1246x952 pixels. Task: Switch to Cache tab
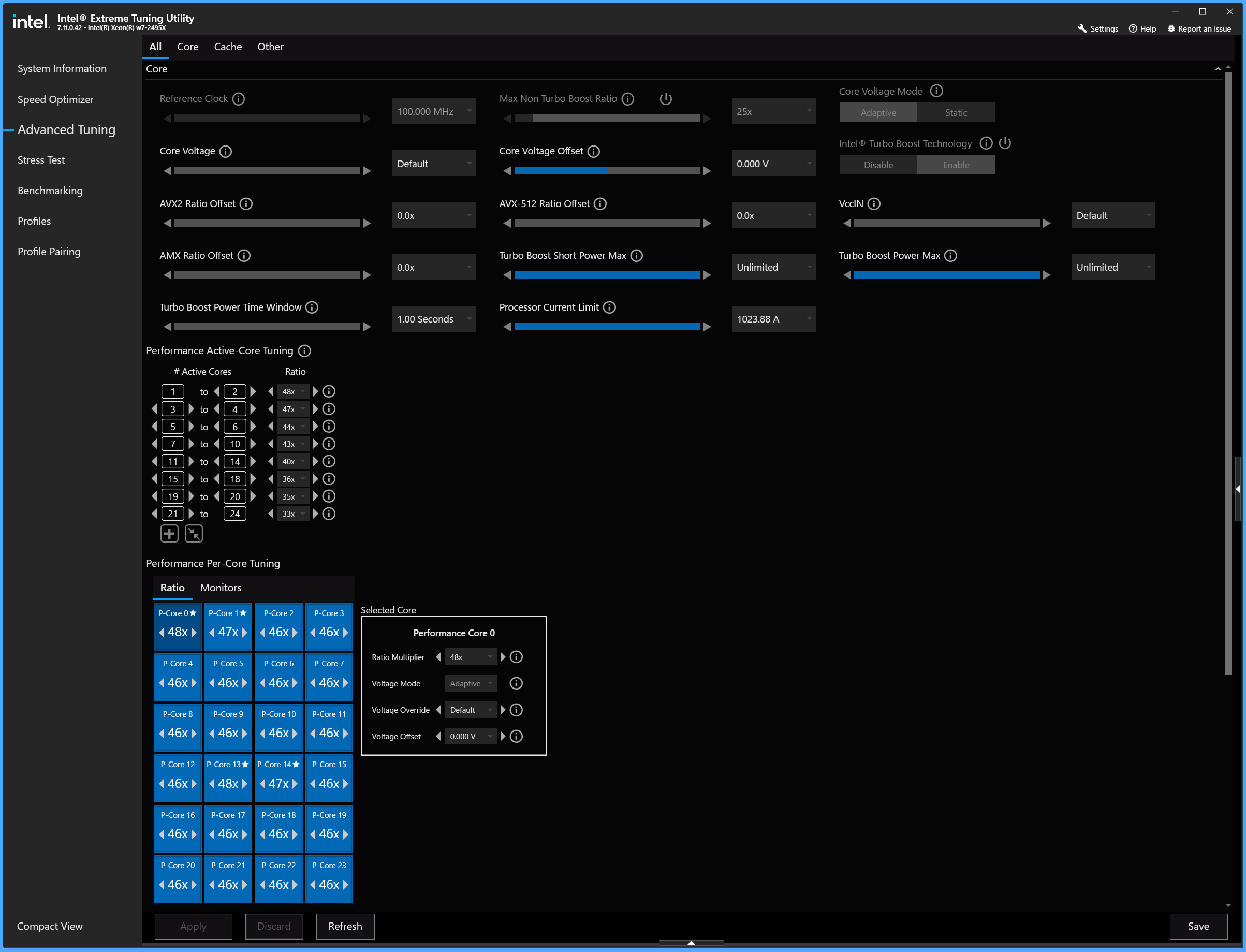pyautogui.click(x=228, y=47)
